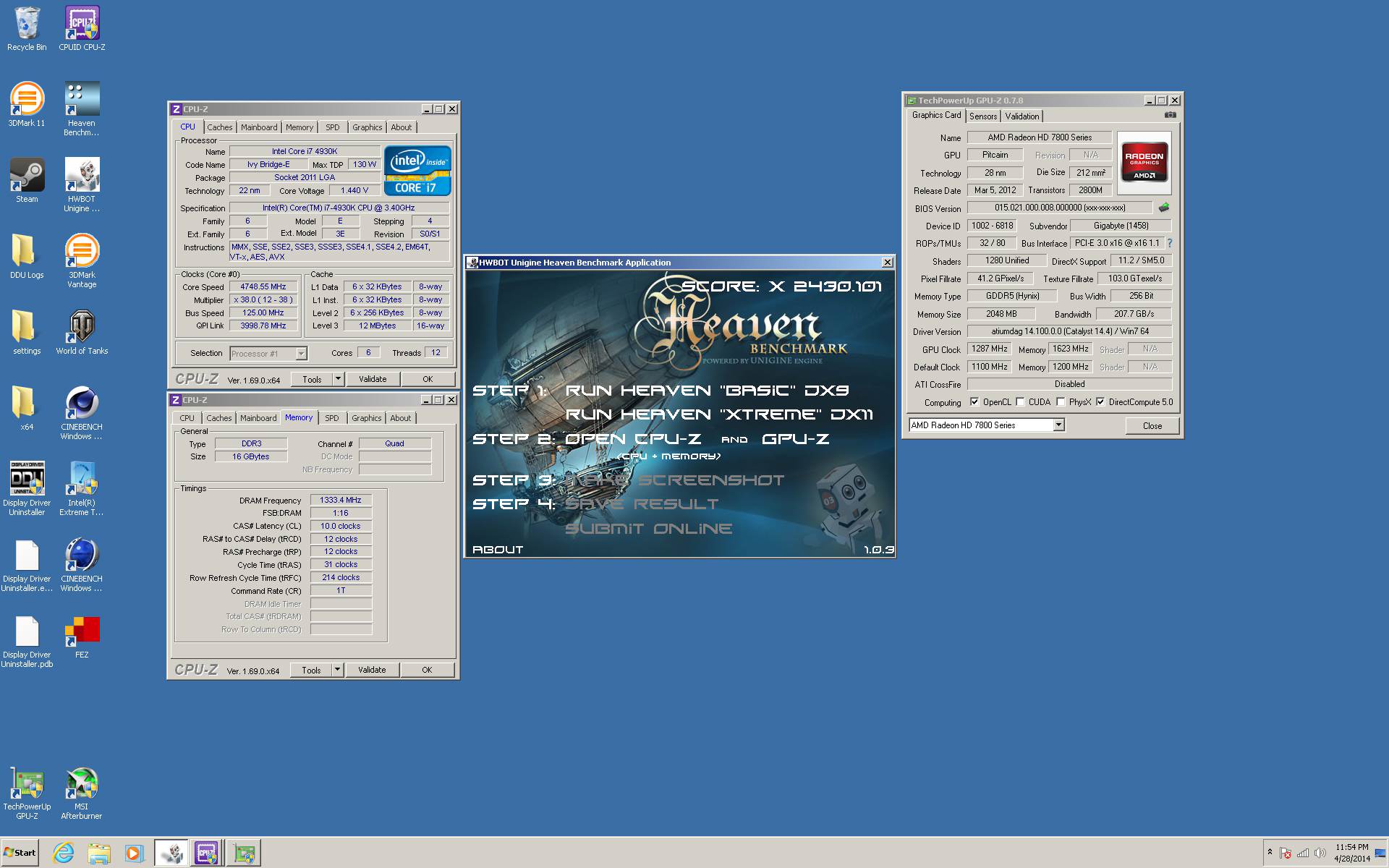The image size is (1389, 868).
Task: Open CINEBENCH Windows shortcut beside x64
Action: 82,412
